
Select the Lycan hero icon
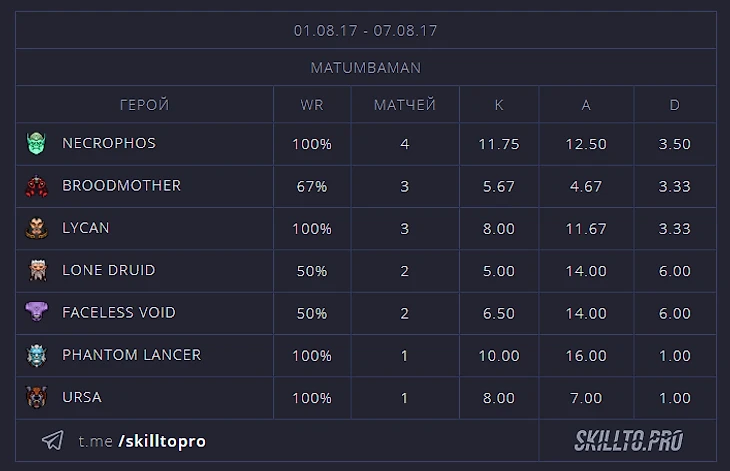(36, 228)
